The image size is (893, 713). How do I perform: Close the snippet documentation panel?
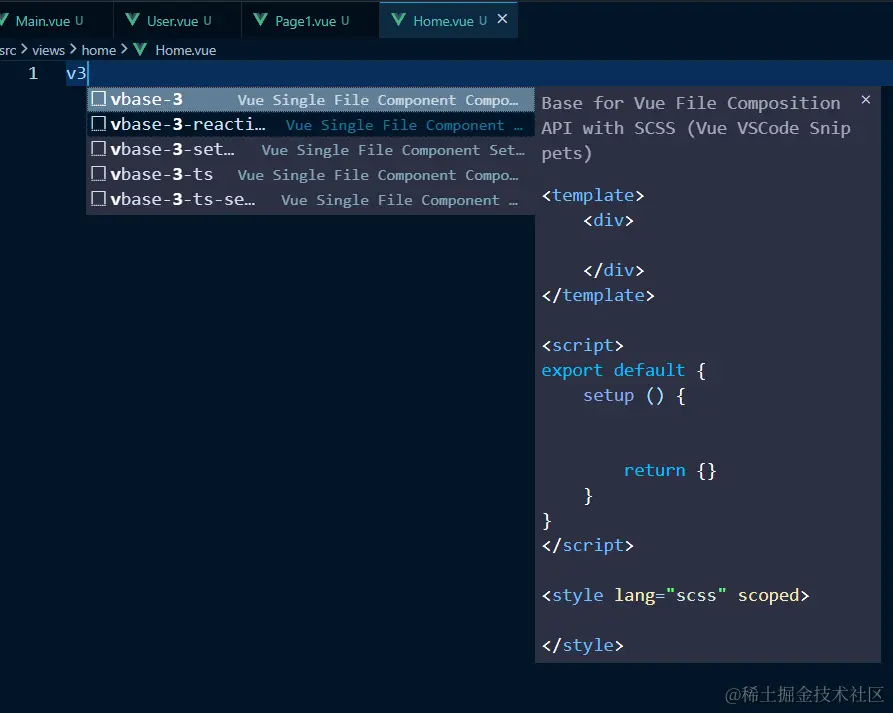(866, 100)
